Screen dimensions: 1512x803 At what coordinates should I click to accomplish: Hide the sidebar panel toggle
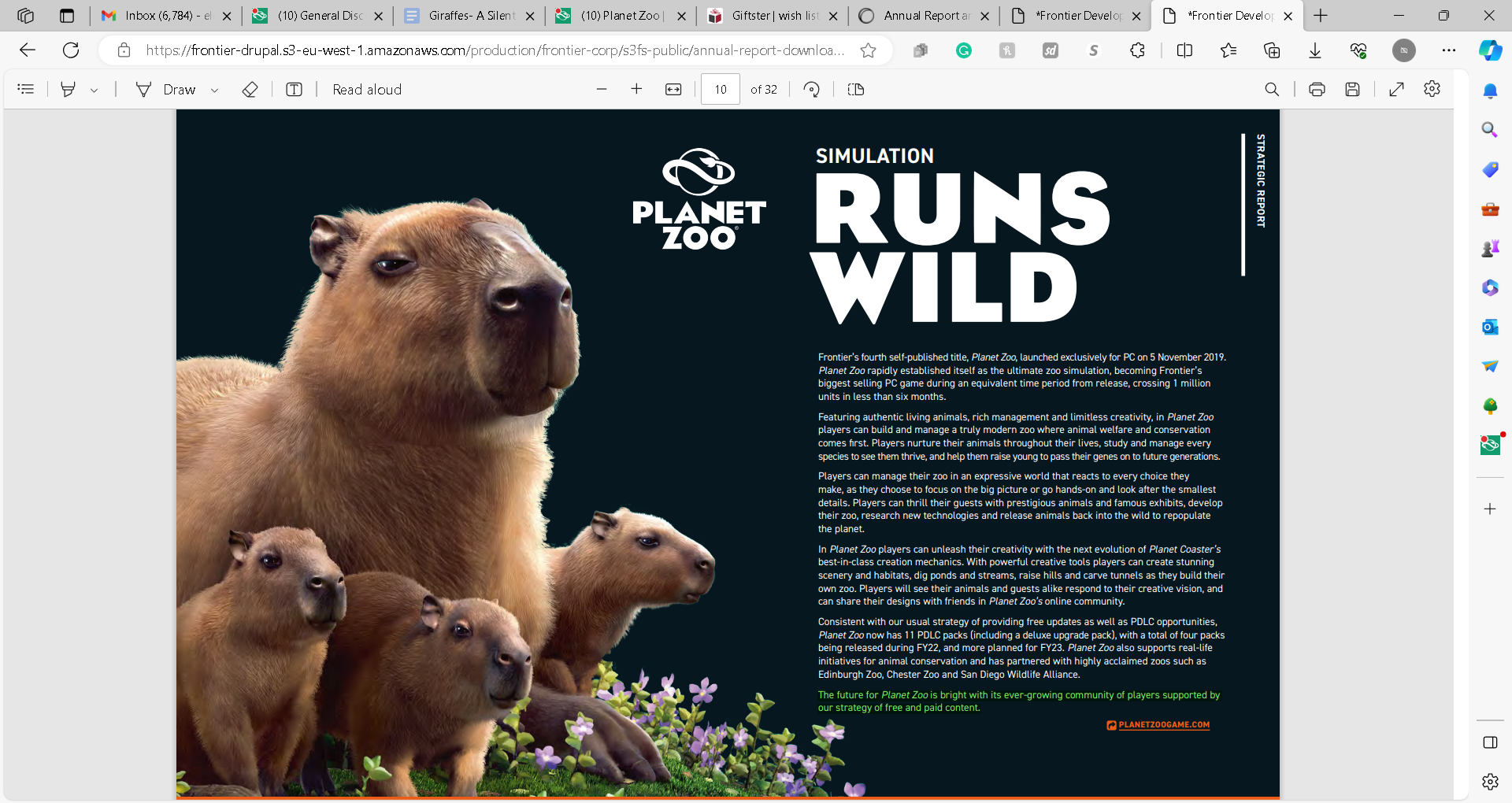(1490, 742)
